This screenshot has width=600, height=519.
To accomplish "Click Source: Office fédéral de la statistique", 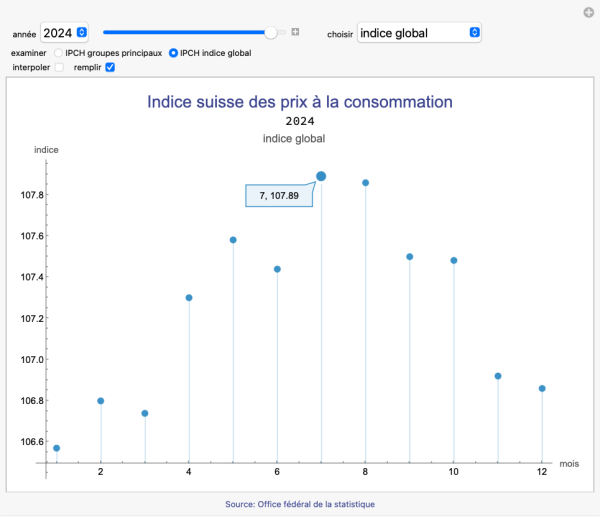I will [x=300, y=504].
